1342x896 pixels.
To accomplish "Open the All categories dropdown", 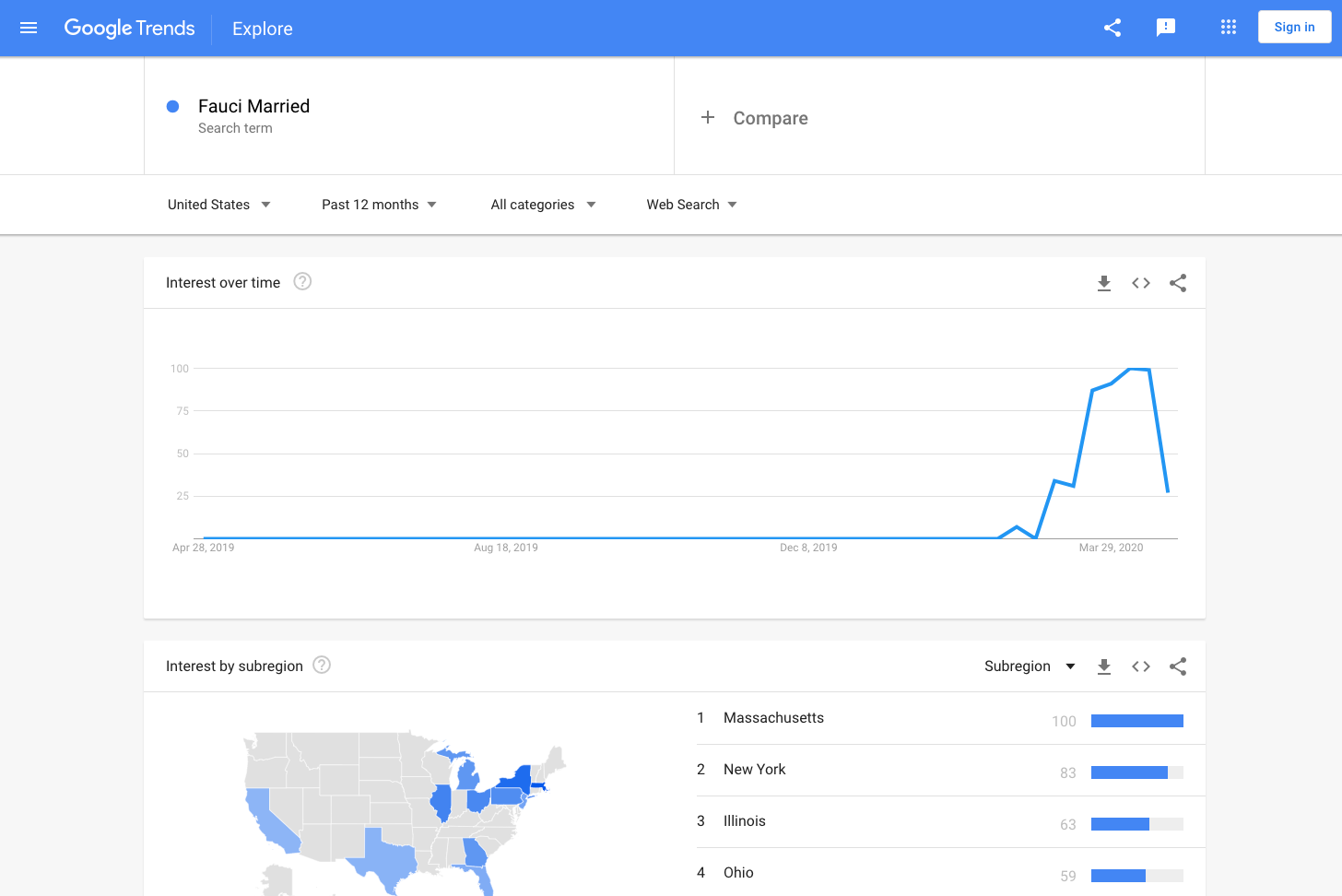I will click(x=543, y=205).
